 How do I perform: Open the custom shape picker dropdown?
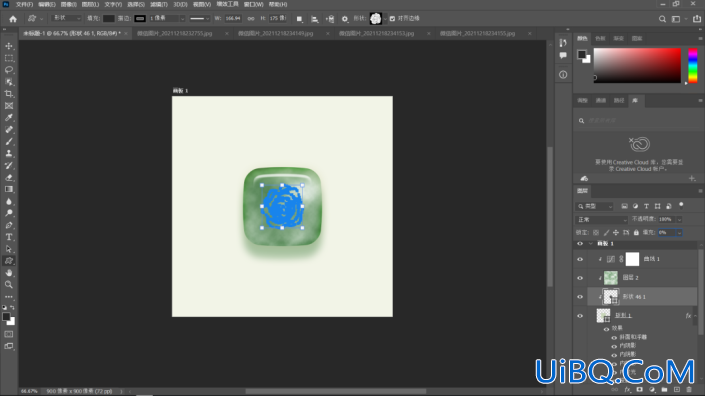click(385, 19)
